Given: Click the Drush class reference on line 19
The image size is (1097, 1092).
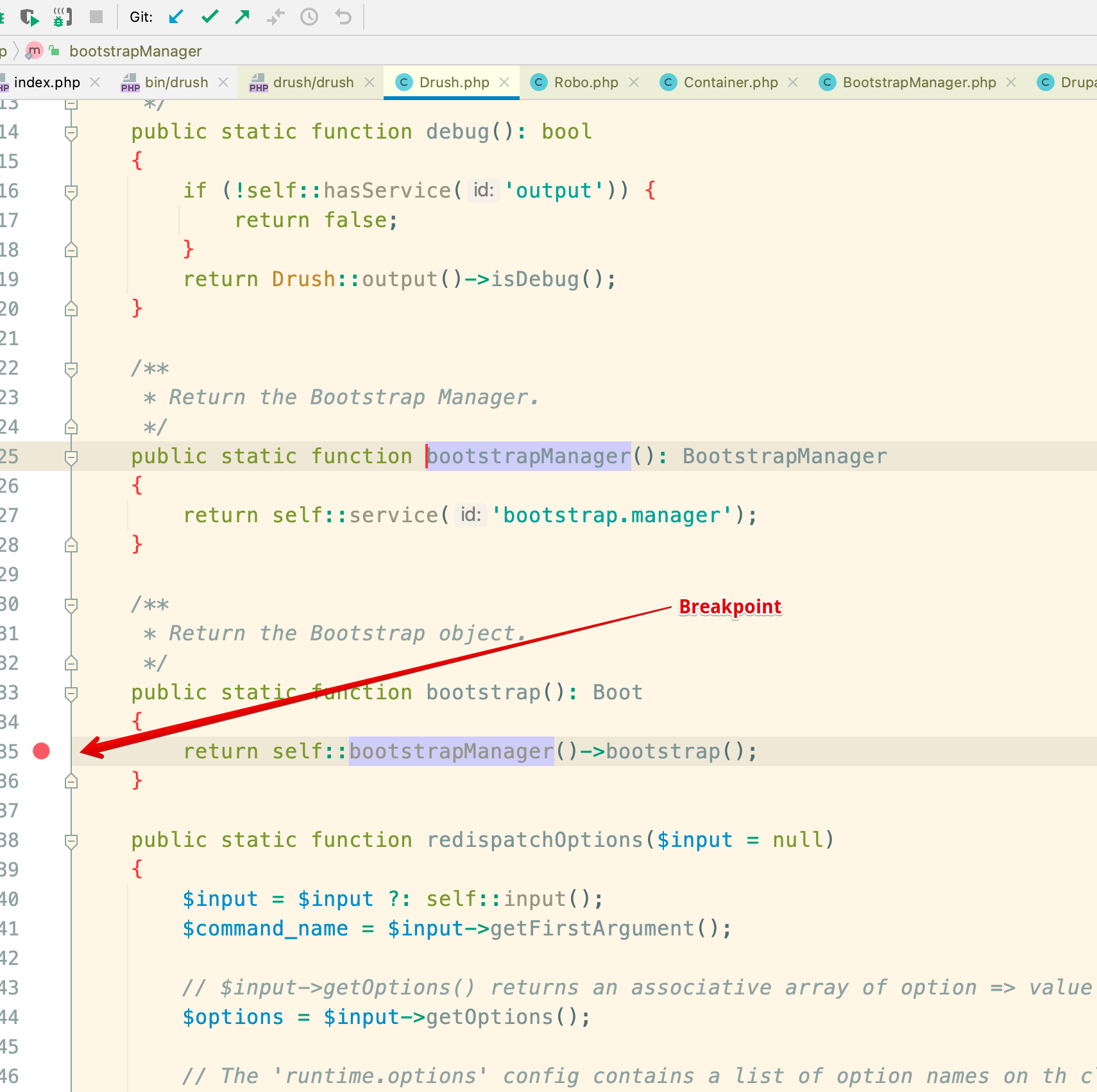Looking at the screenshot, I should (x=303, y=279).
